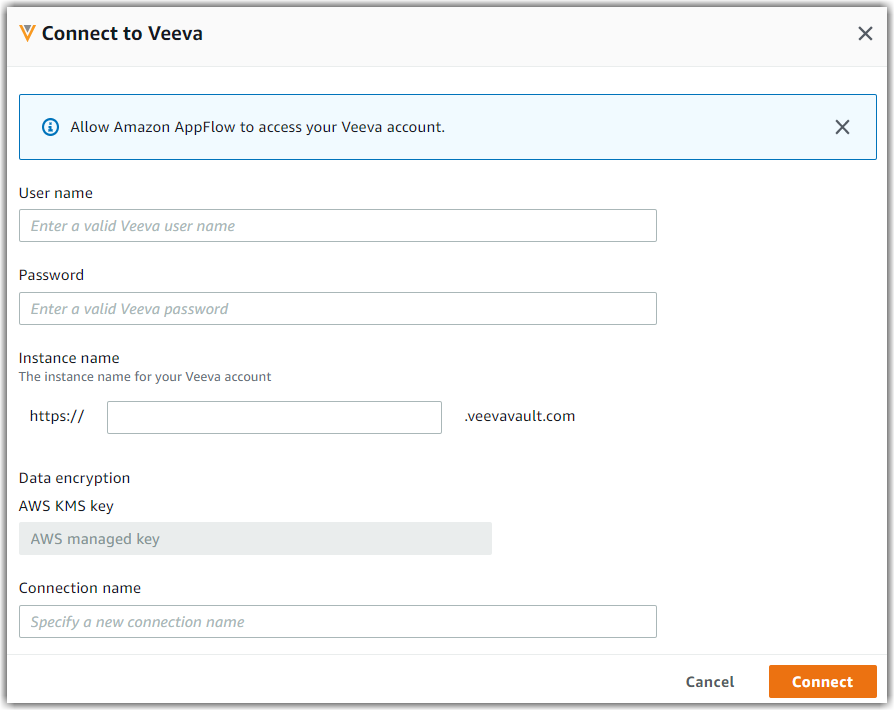
Task: Click the 'Allow Amazon AppFlow to access' message
Action: 257,127
